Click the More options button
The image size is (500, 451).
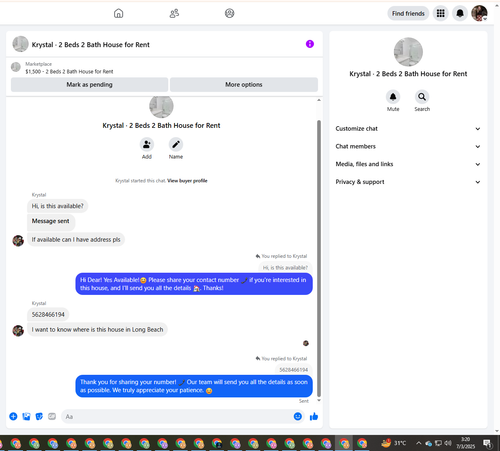pos(244,85)
